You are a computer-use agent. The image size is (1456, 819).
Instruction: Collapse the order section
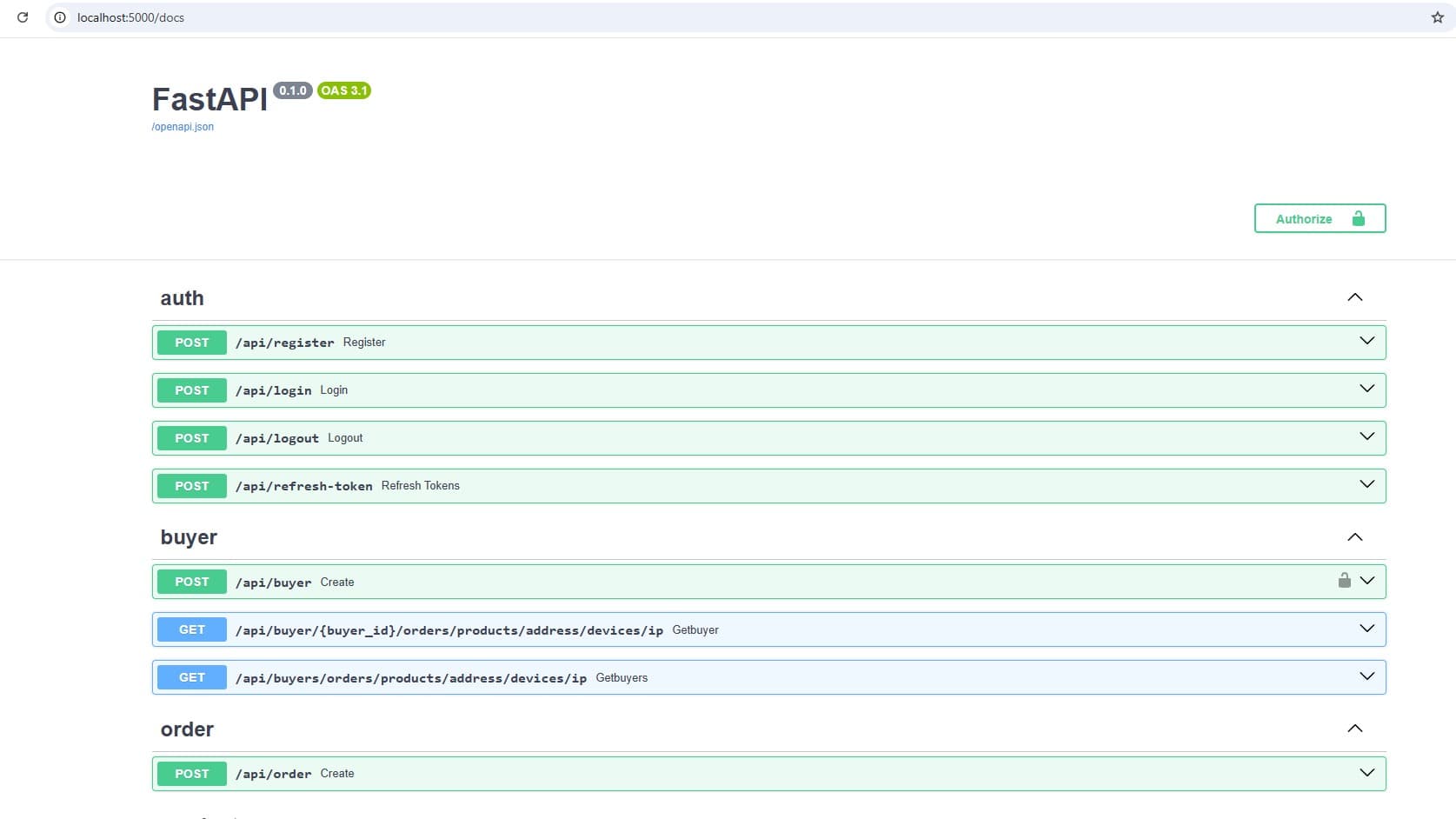tap(1354, 729)
